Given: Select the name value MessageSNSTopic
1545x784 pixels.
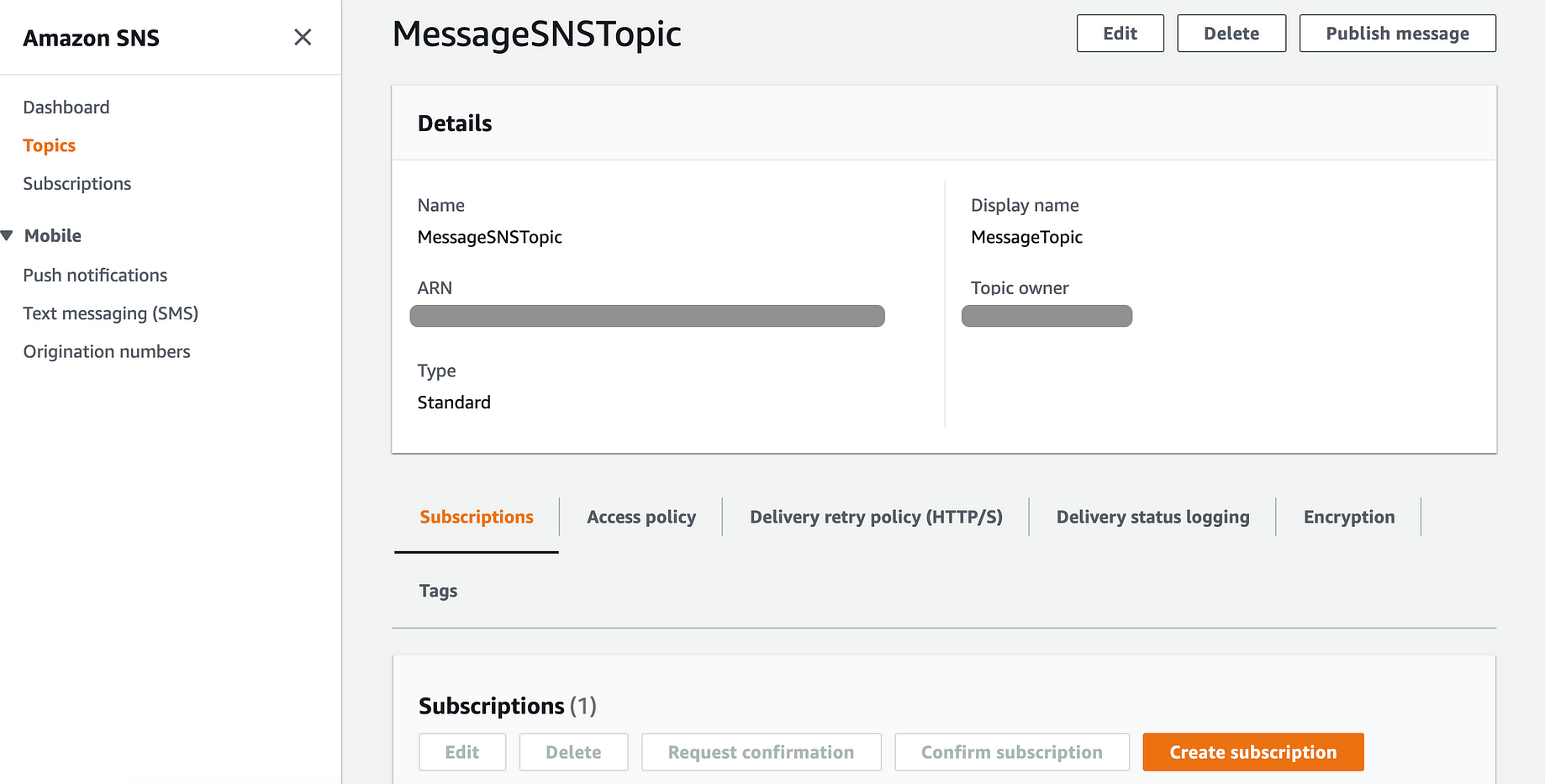Looking at the screenshot, I should [490, 237].
